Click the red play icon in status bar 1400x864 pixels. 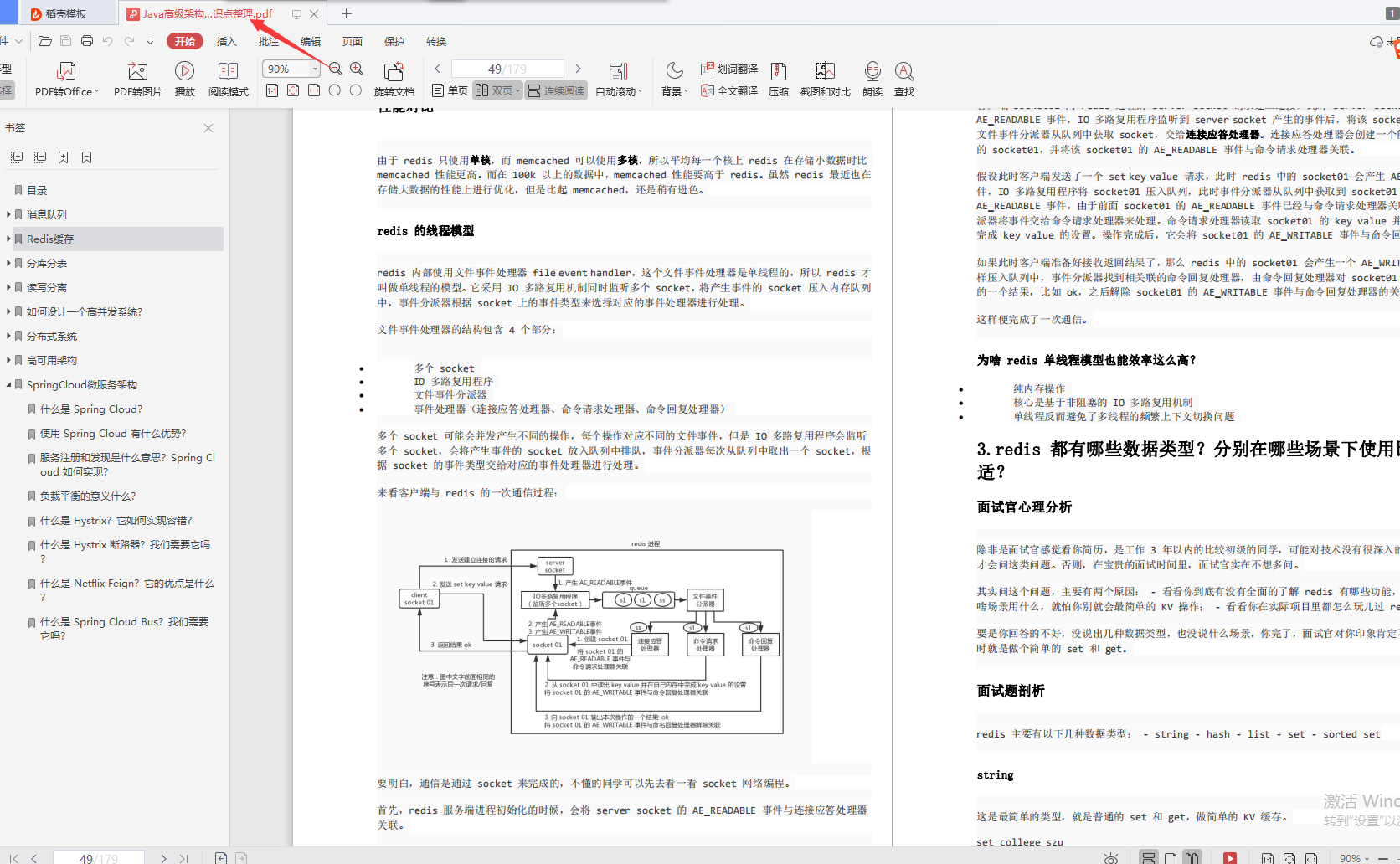(x=1230, y=857)
